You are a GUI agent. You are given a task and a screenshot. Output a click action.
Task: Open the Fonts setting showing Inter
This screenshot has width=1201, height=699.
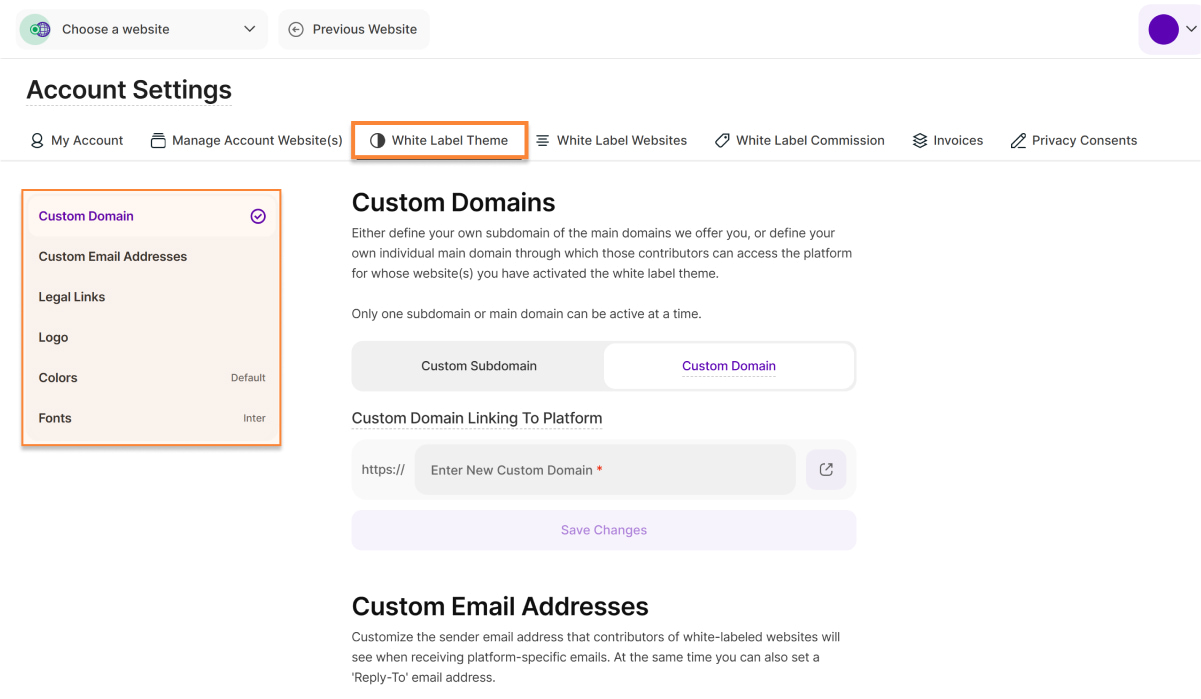[x=152, y=418]
